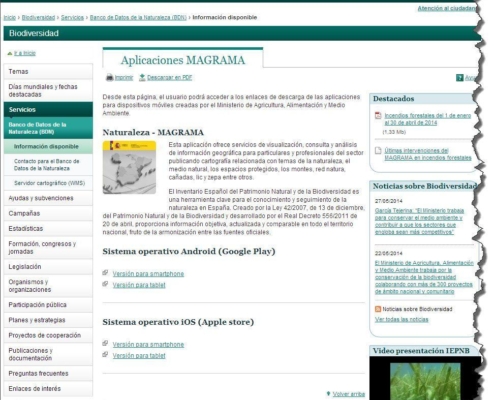Open Preguntas frecuentes menu item
This screenshot has width=495, height=400.
(48, 373)
